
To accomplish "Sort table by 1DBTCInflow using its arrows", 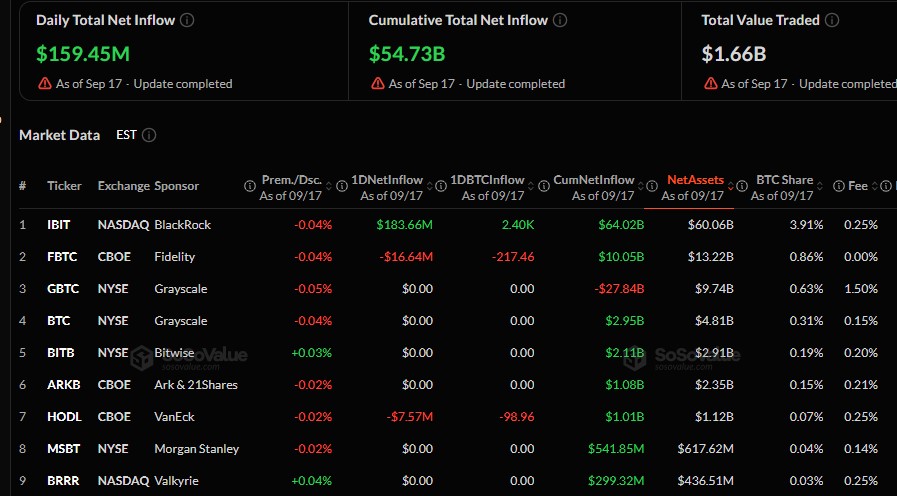I will point(530,187).
